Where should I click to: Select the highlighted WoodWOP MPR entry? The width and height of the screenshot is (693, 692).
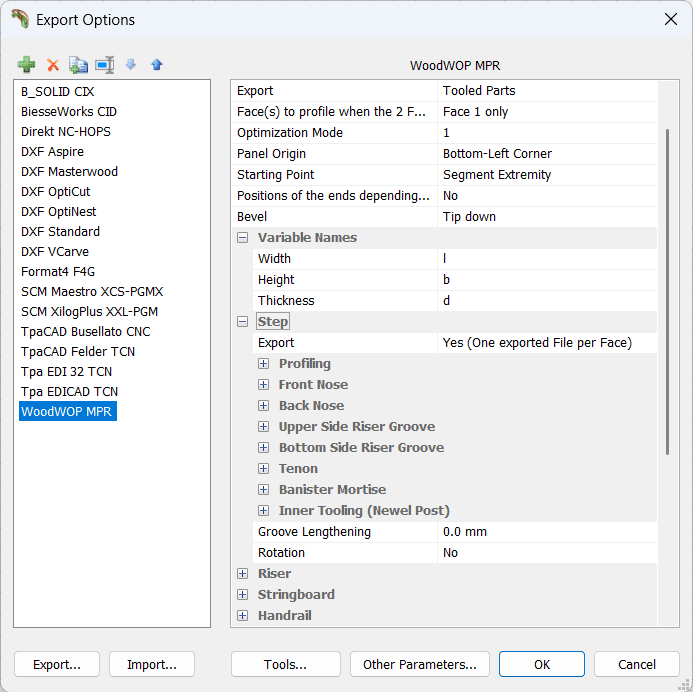[x=68, y=411]
